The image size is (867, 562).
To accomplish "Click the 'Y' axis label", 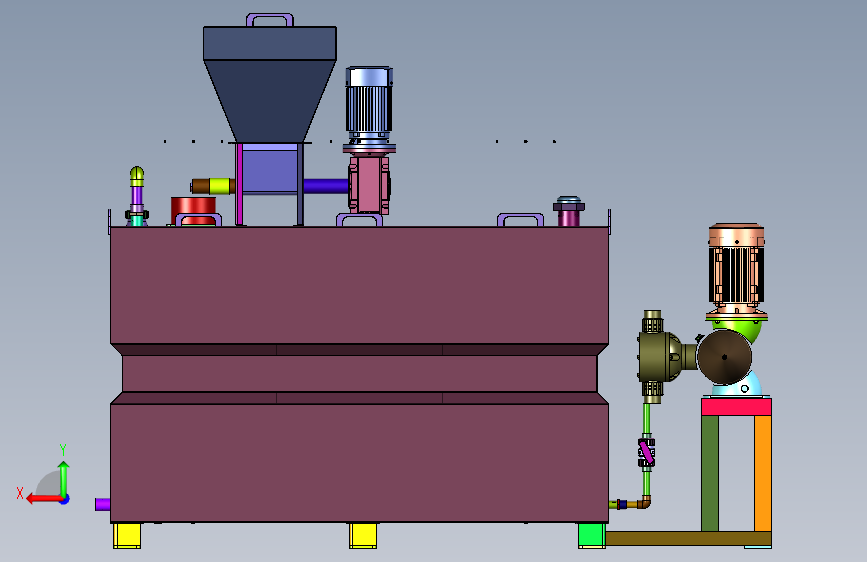I will (63, 450).
